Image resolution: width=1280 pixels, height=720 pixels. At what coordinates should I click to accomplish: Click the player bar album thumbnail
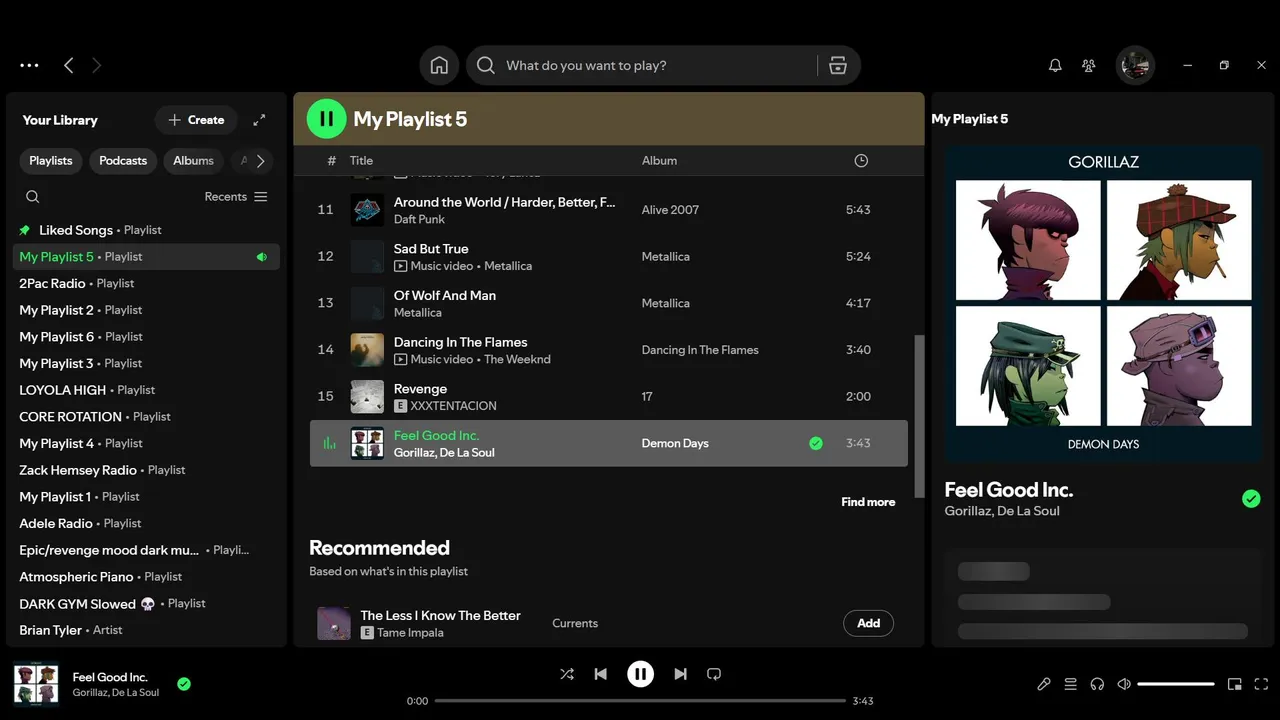tap(36, 684)
